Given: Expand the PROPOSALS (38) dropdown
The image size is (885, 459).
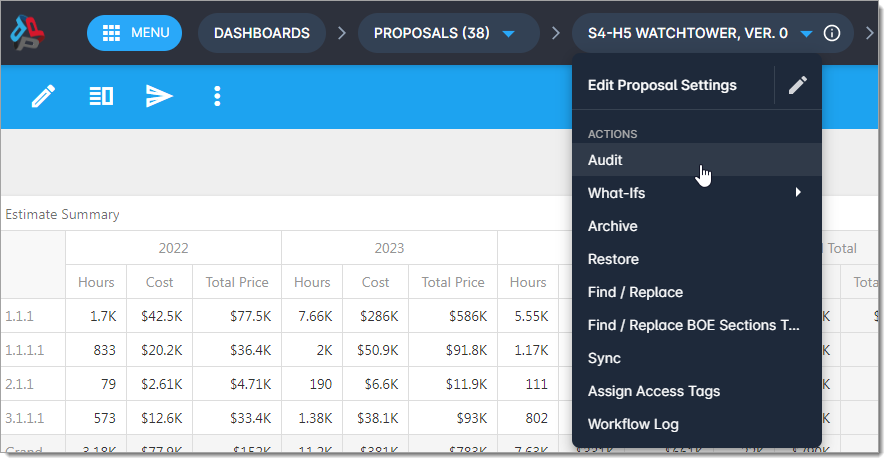Looking at the screenshot, I should [x=508, y=34].
